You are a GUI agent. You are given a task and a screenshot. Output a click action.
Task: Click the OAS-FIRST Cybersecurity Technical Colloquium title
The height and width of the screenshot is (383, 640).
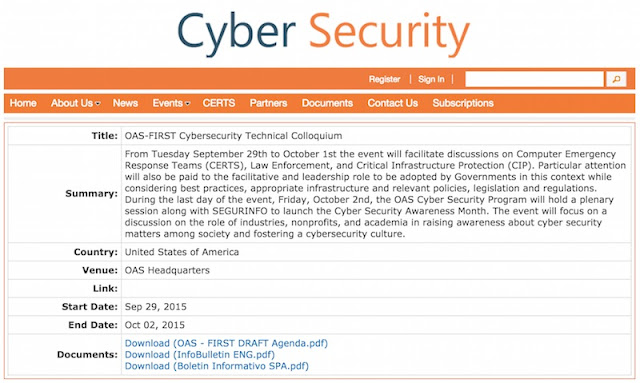[233, 136]
